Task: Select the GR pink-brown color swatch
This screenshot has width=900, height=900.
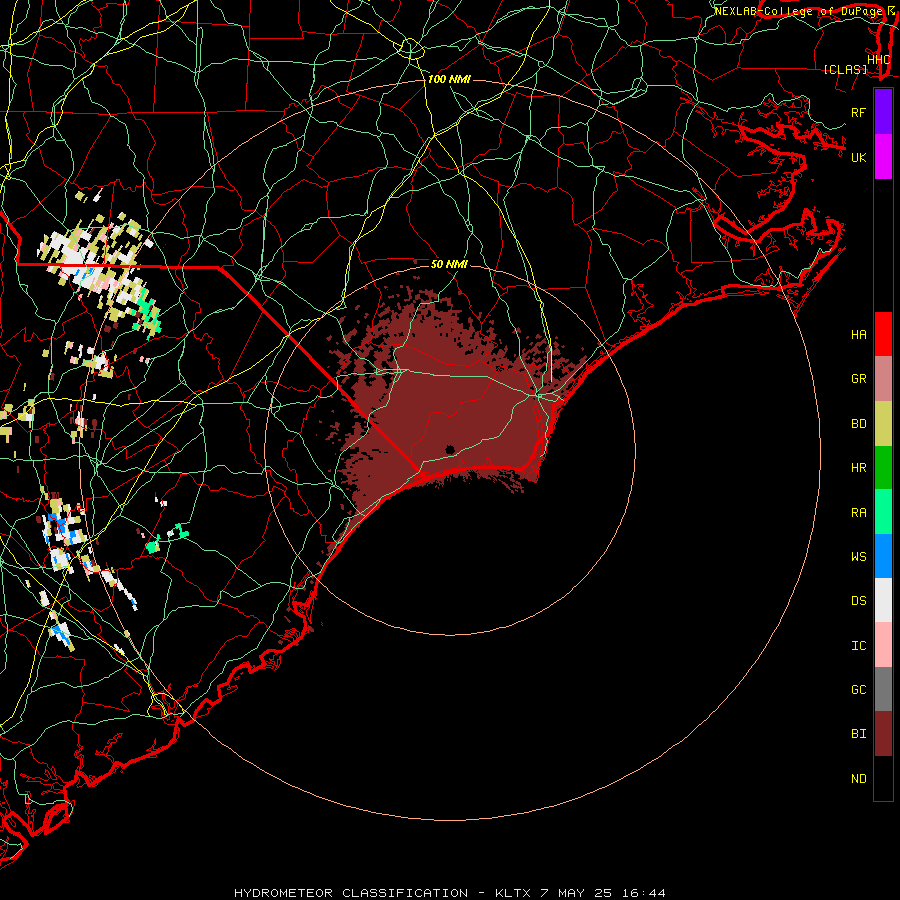Action: 883,379
